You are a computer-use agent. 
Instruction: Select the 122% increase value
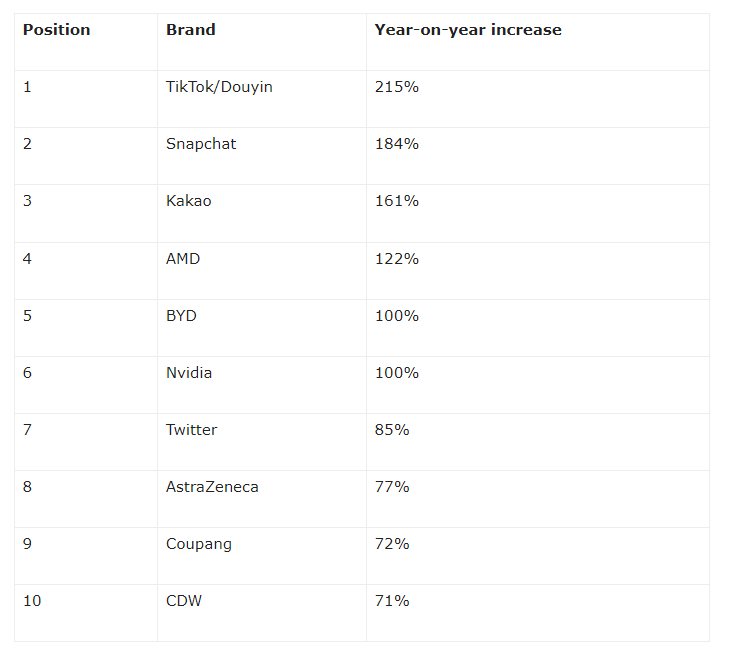pyautogui.click(x=396, y=259)
